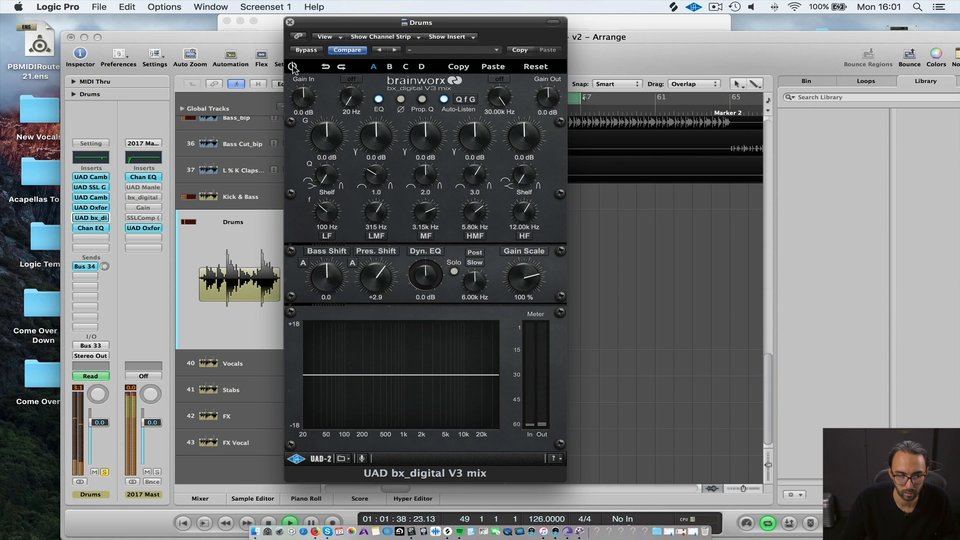Toggle Auto Zoom in the toolbar
960x540 pixels.
190,57
